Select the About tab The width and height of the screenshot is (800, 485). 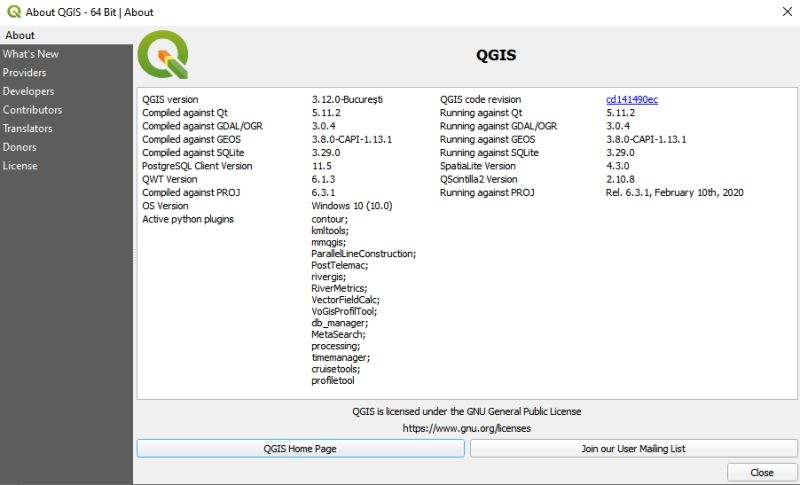coord(66,35)
